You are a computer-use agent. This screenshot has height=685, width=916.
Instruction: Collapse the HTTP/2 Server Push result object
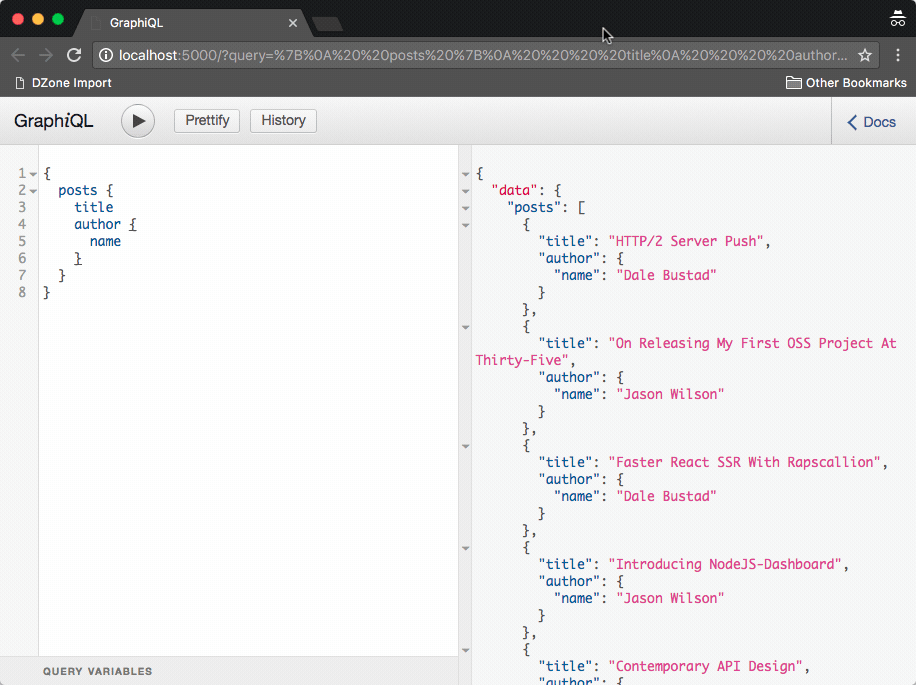pyautogui.click(x=466, y=225)
